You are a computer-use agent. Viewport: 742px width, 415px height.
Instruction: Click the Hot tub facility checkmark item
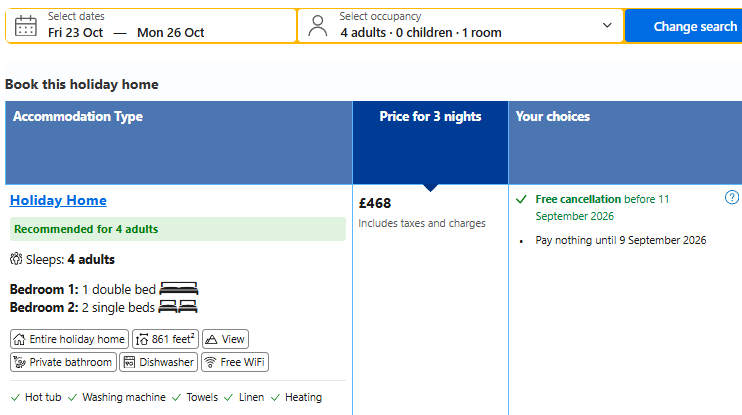click(x=36, y=397)
